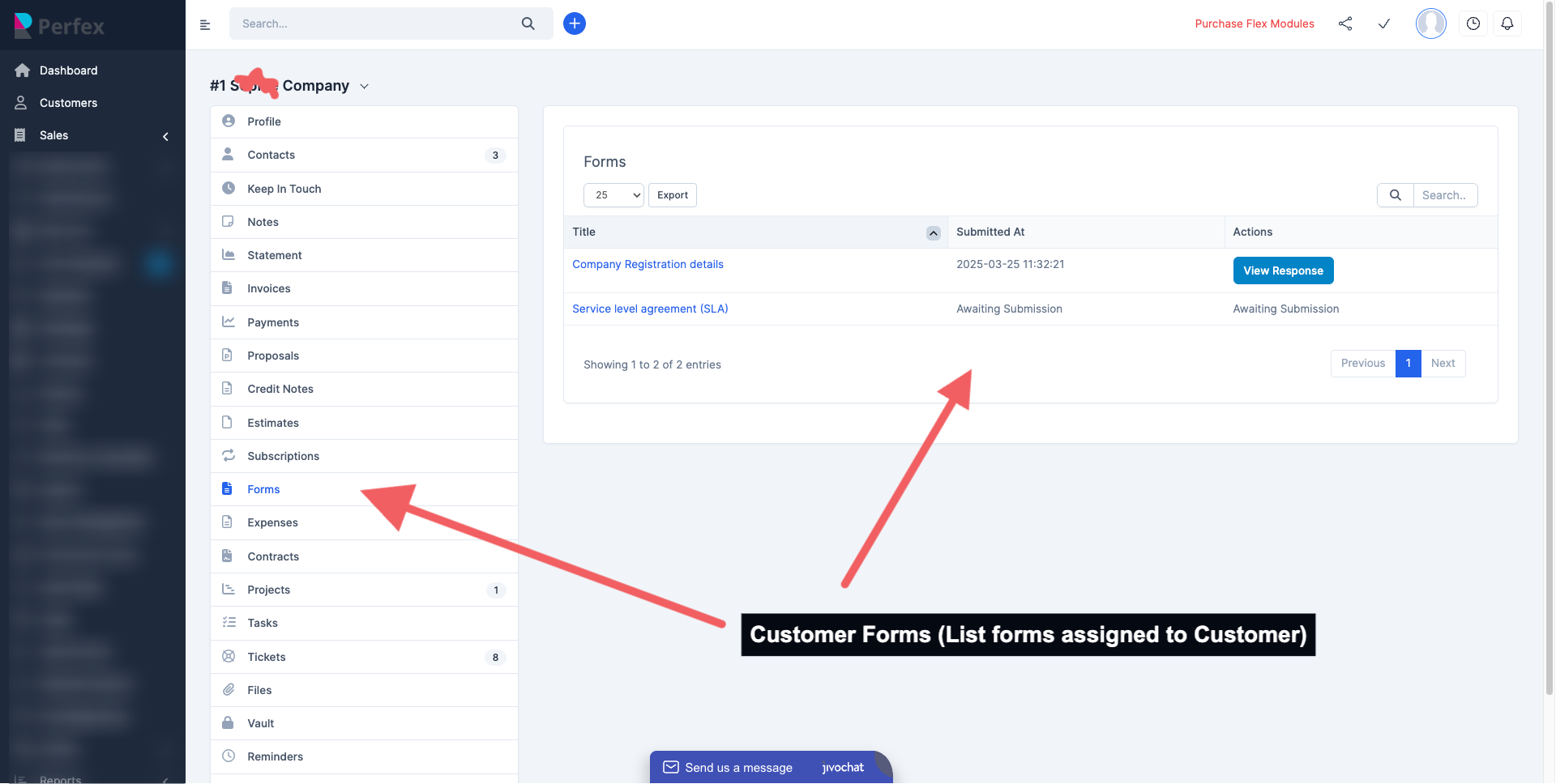Screen dimensions: 1556x784
Task: Click the checkmark todo icon in header
Action: tap(1384, 23)
